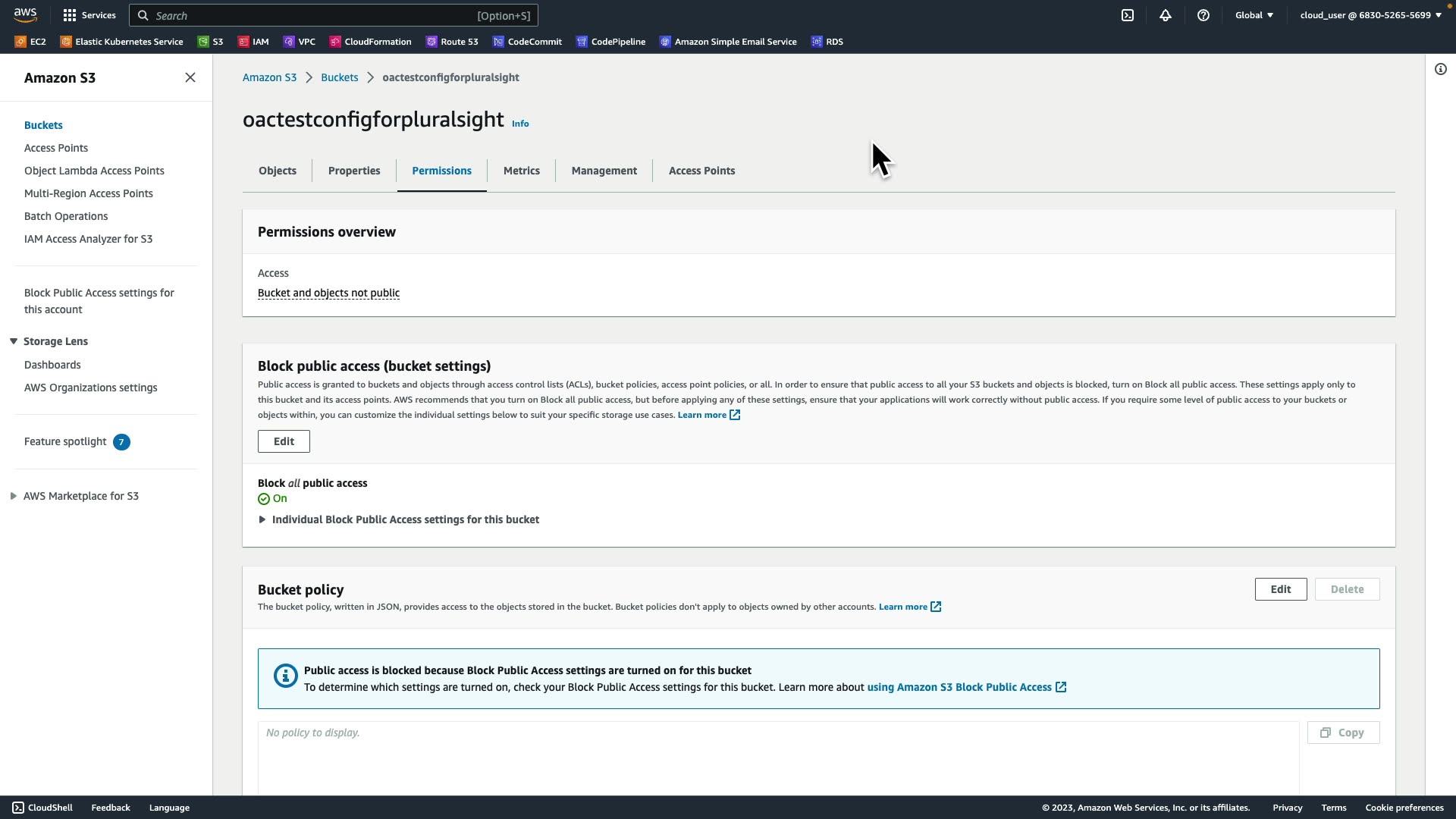Image resolution: width=1456 pixels, height=819 pixels.
Task: Open CloudShell icon in top navigation bar
Action: [1128, 15]
